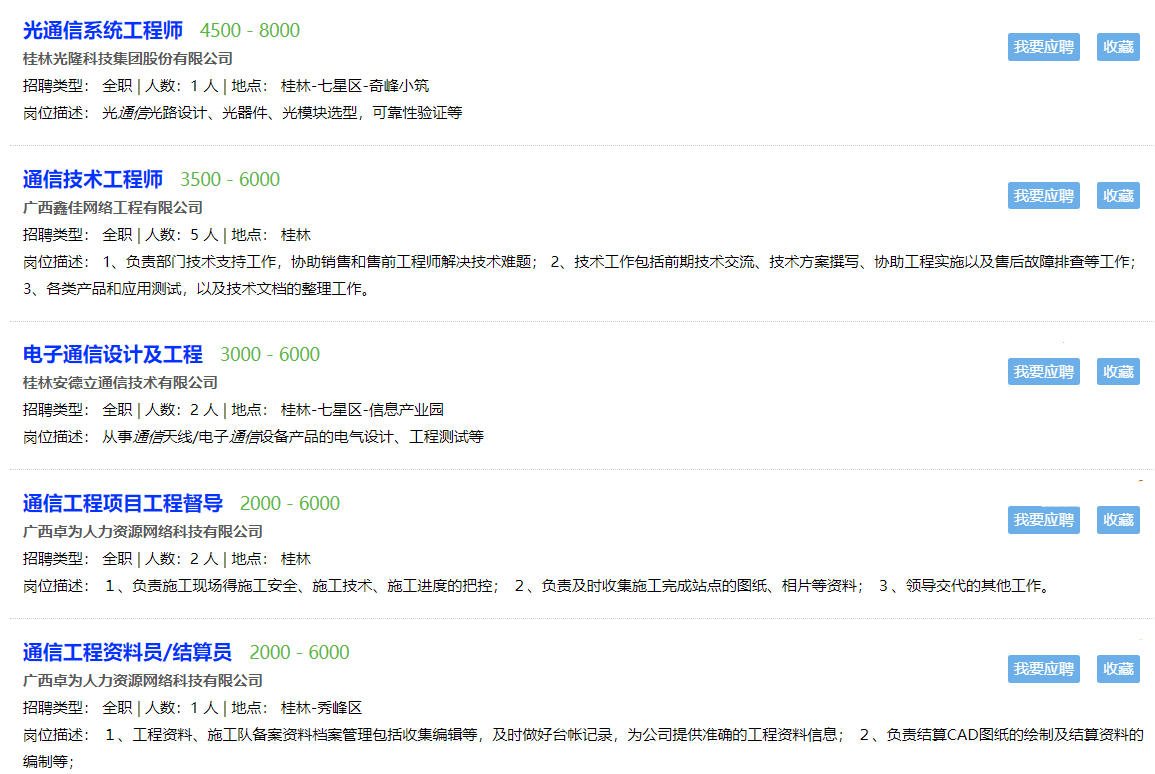Apply to 通信技术工程师 with 我要应聘
This screenshot has width=1155, height=774.
click(1043, 196)
